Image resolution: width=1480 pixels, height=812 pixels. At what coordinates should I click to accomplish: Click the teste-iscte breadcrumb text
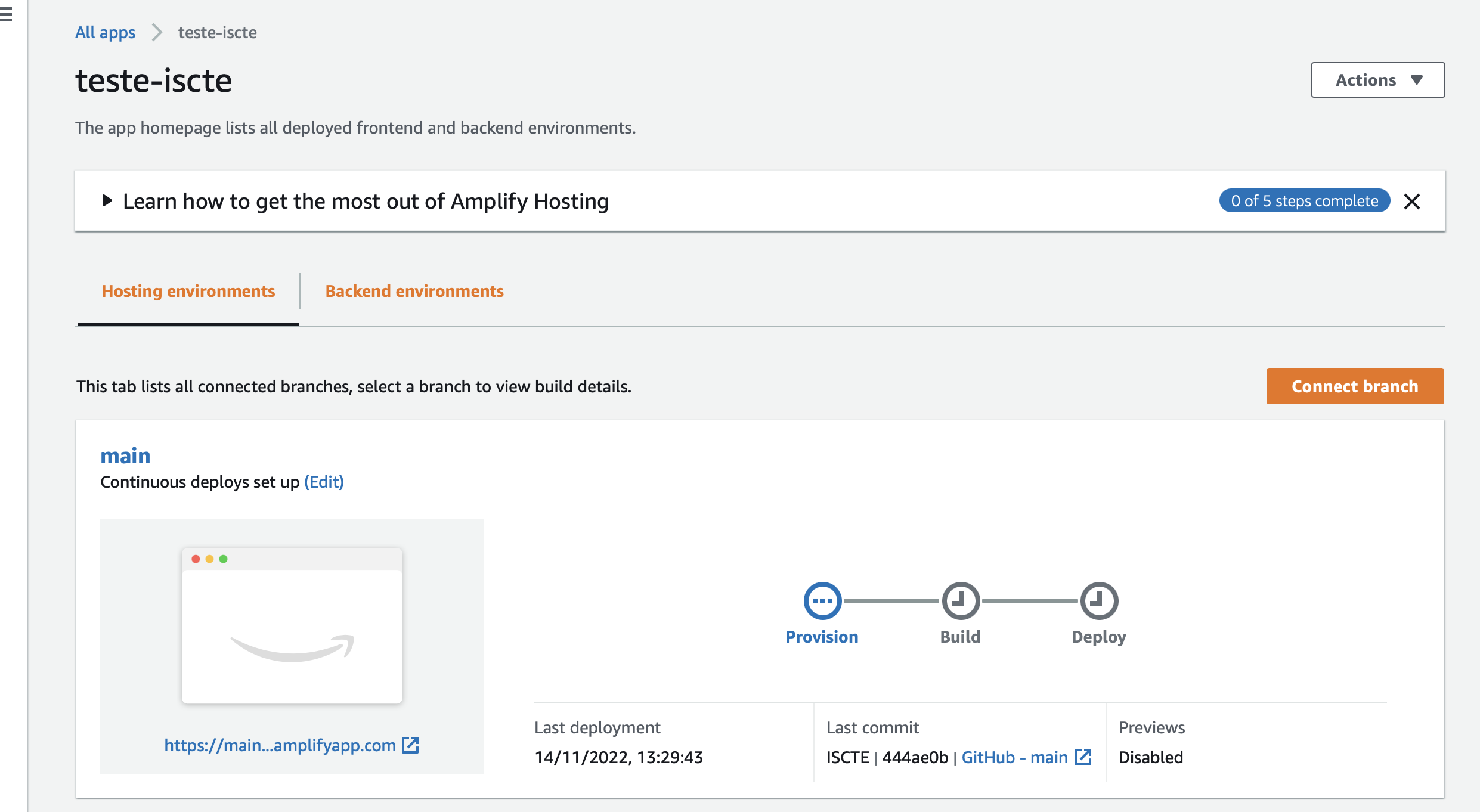coord(218,32)
